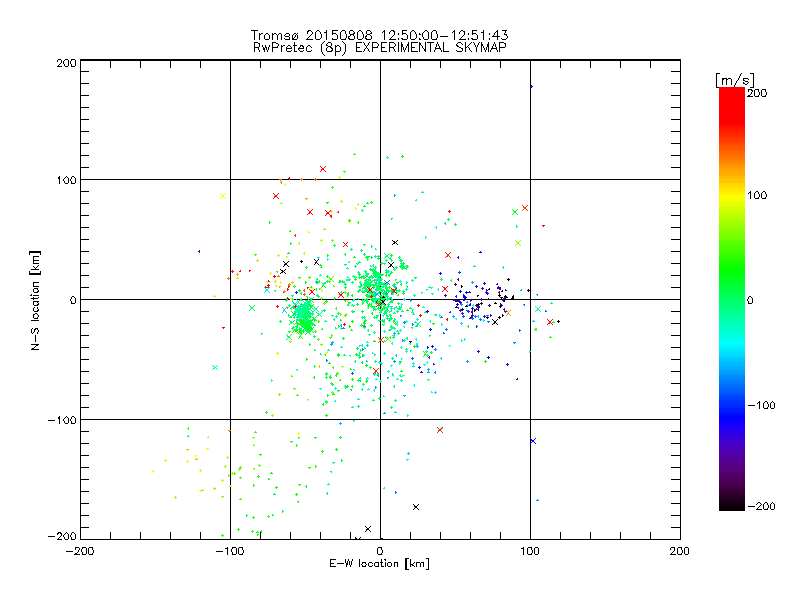Click the colorbar tick label "0"
Image resolution: width=800 pixels, height=600 pixels.
point(750,301)
